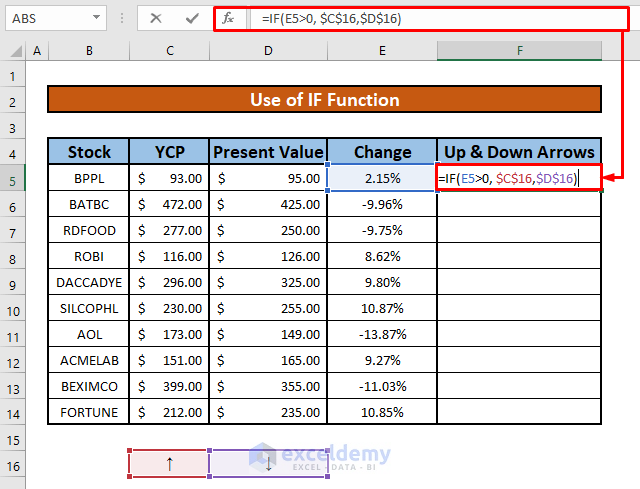The width and height of the screenshot is (640, 489).
Task: Select the BPPL stock cell
Action: pos(89,179)
